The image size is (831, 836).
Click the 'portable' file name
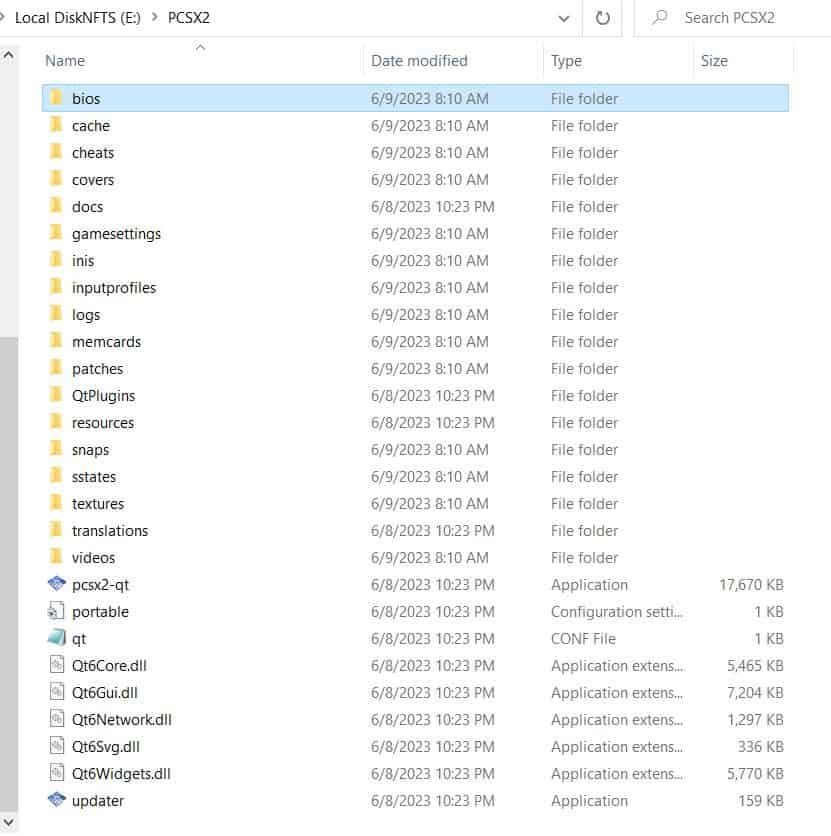tap(100, 612)
